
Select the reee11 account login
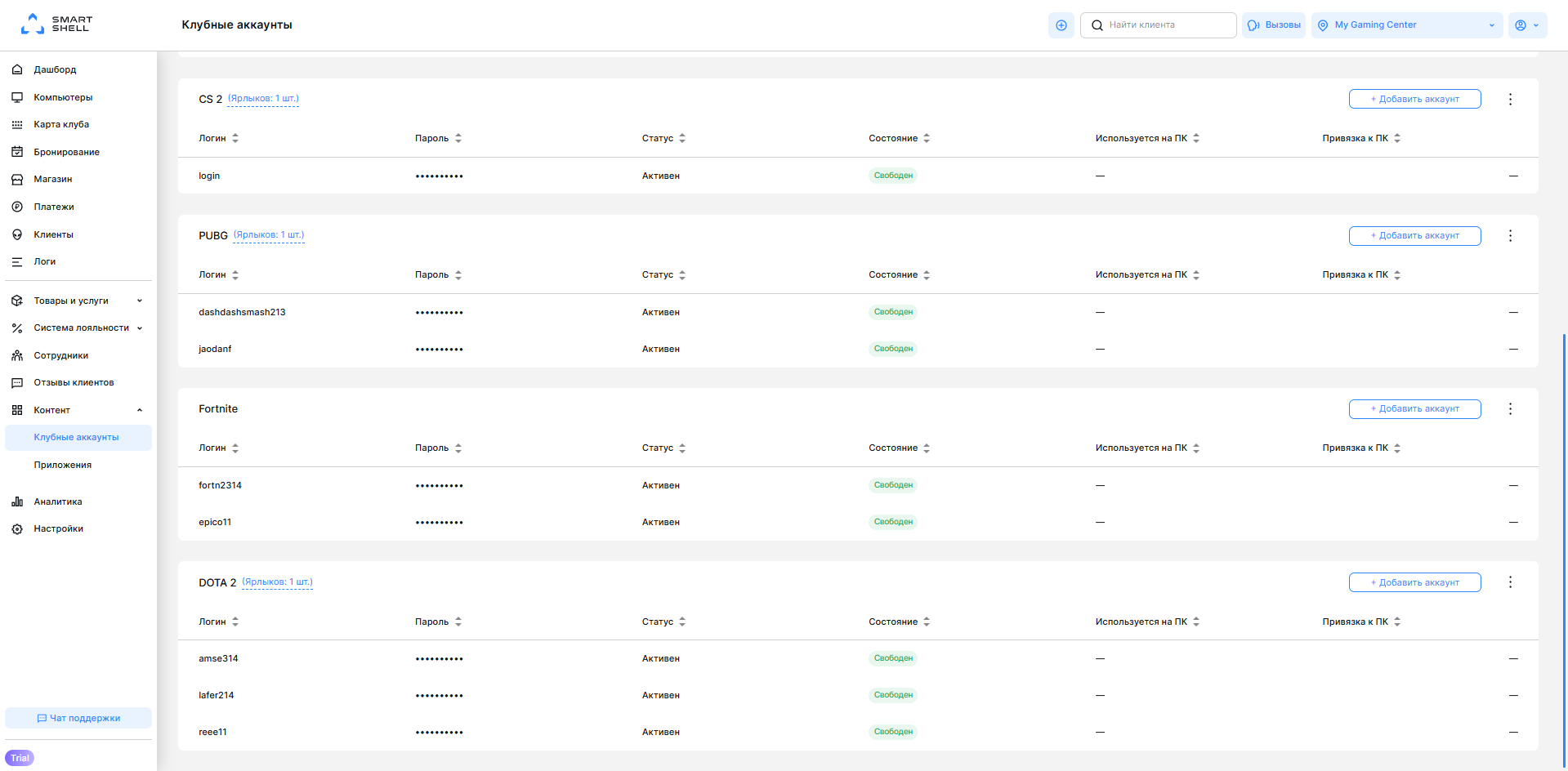[212, 732]
